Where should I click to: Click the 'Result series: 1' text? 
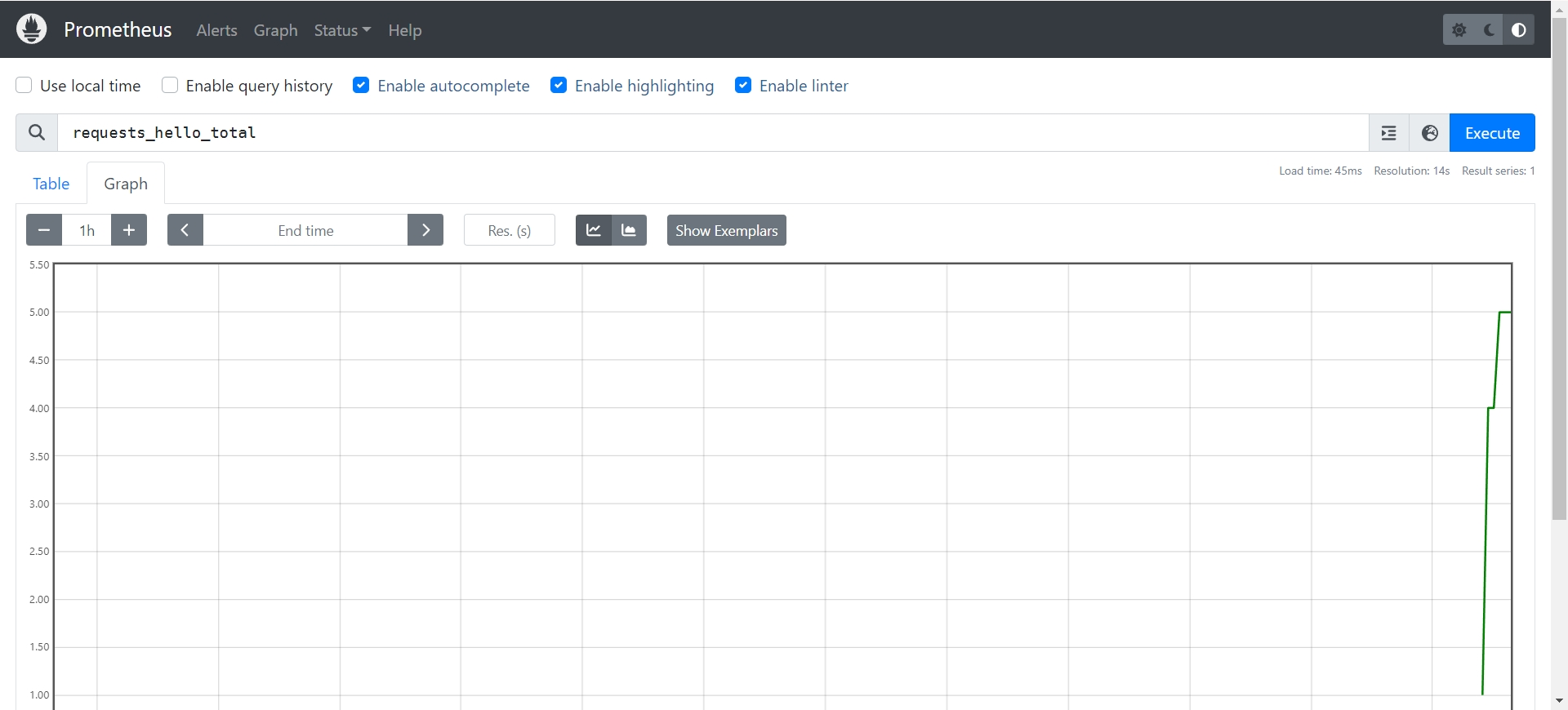[1499, 171]
